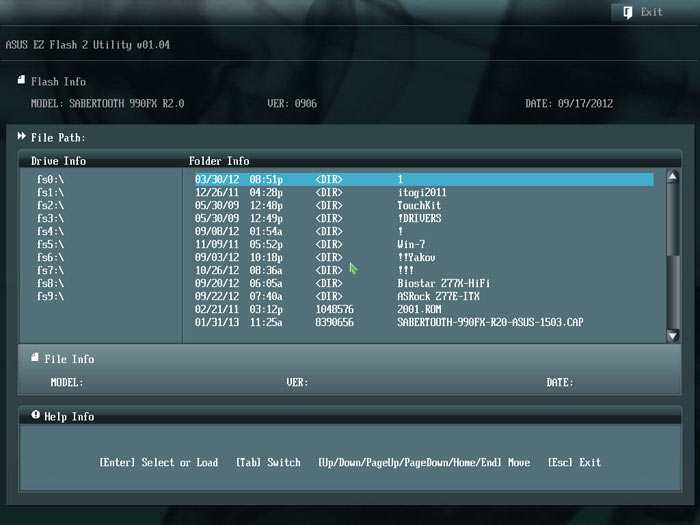700x525 pixels.
Task: Open the itogi2011 folder
Action: [x=424, y=192]
